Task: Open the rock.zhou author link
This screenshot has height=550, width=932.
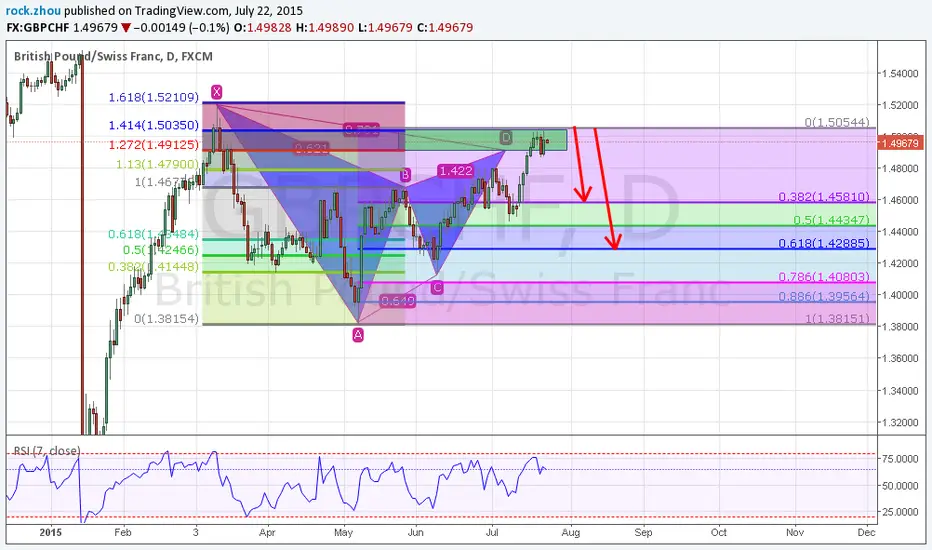Action: tap(33, 11)
